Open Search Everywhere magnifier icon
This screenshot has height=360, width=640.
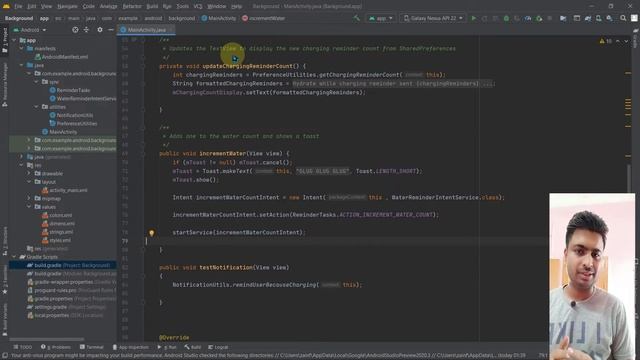(623, 18)
